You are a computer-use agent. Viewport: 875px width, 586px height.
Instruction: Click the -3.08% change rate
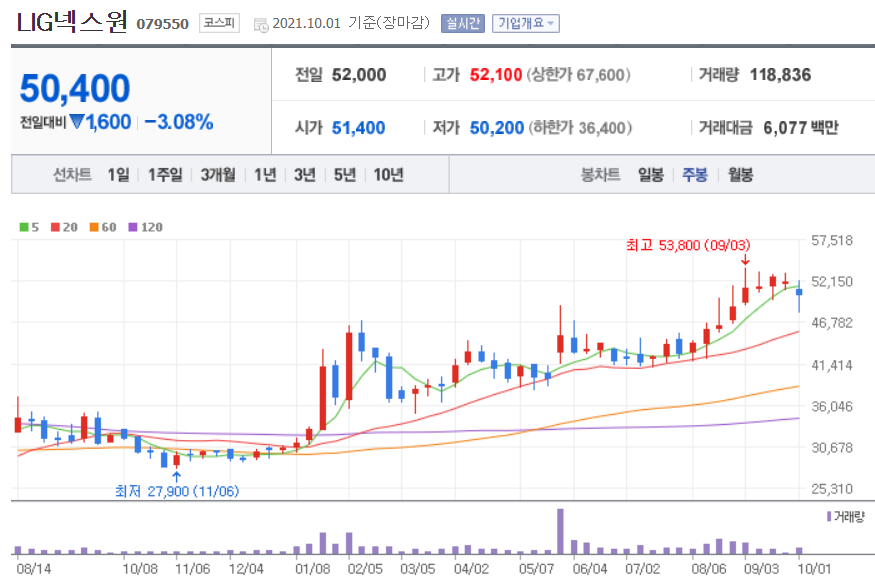point(179,122)
